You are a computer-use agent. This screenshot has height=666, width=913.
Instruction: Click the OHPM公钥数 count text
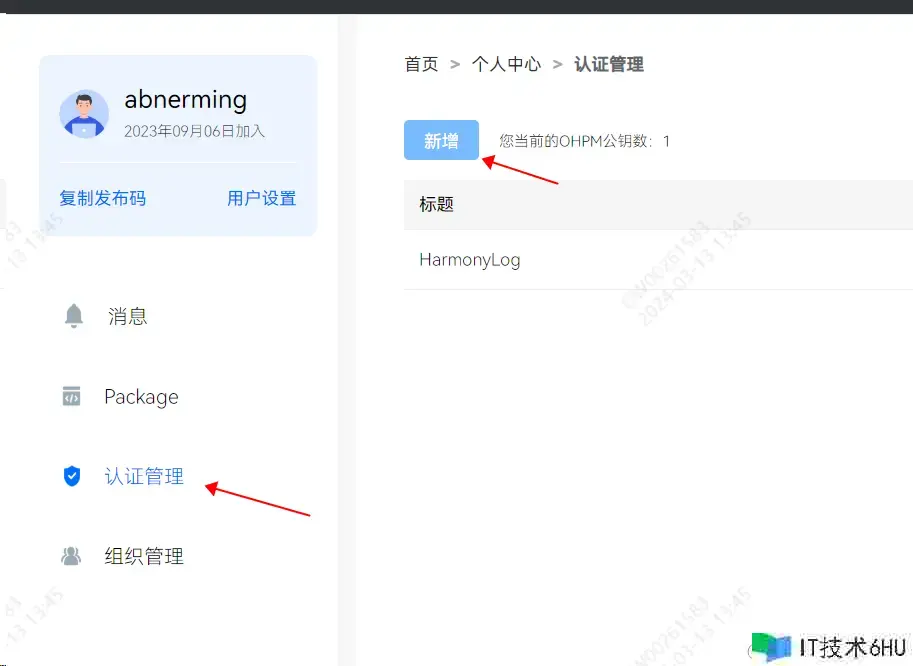click(x=584, y=141)
